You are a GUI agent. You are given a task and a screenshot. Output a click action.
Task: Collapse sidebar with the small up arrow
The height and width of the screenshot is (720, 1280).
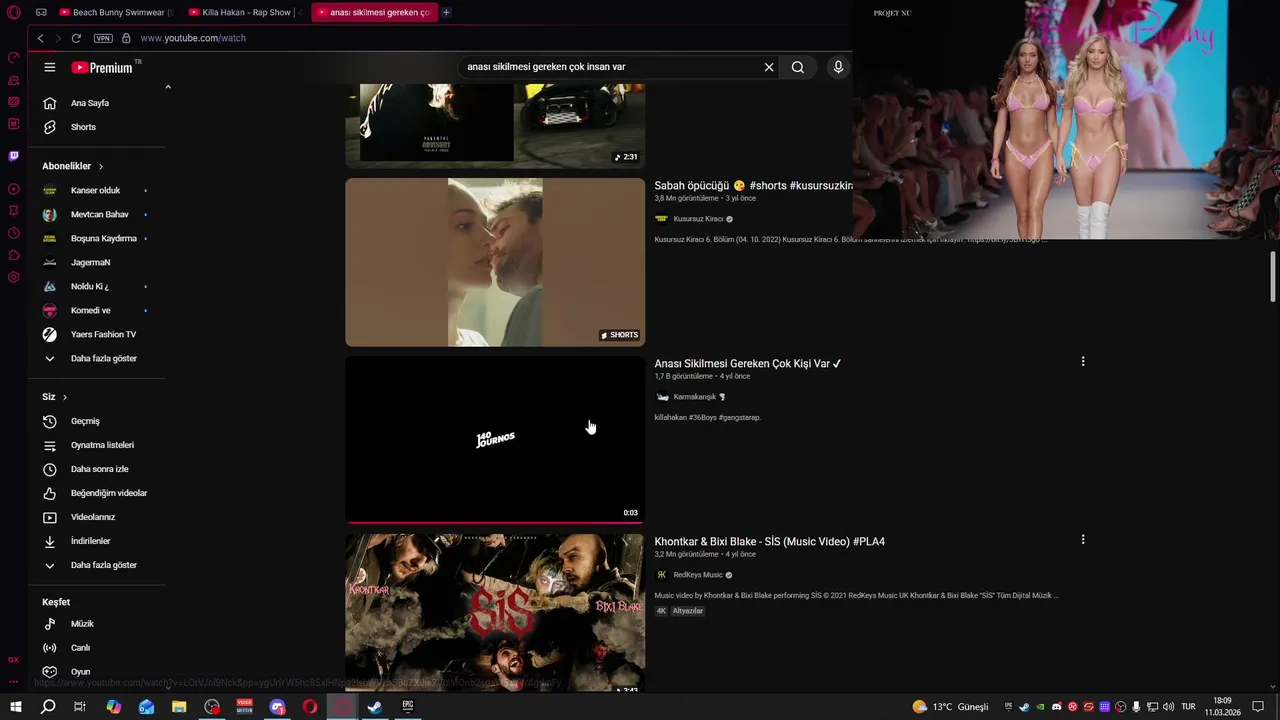pyautogui.click(x=168, y=88)
